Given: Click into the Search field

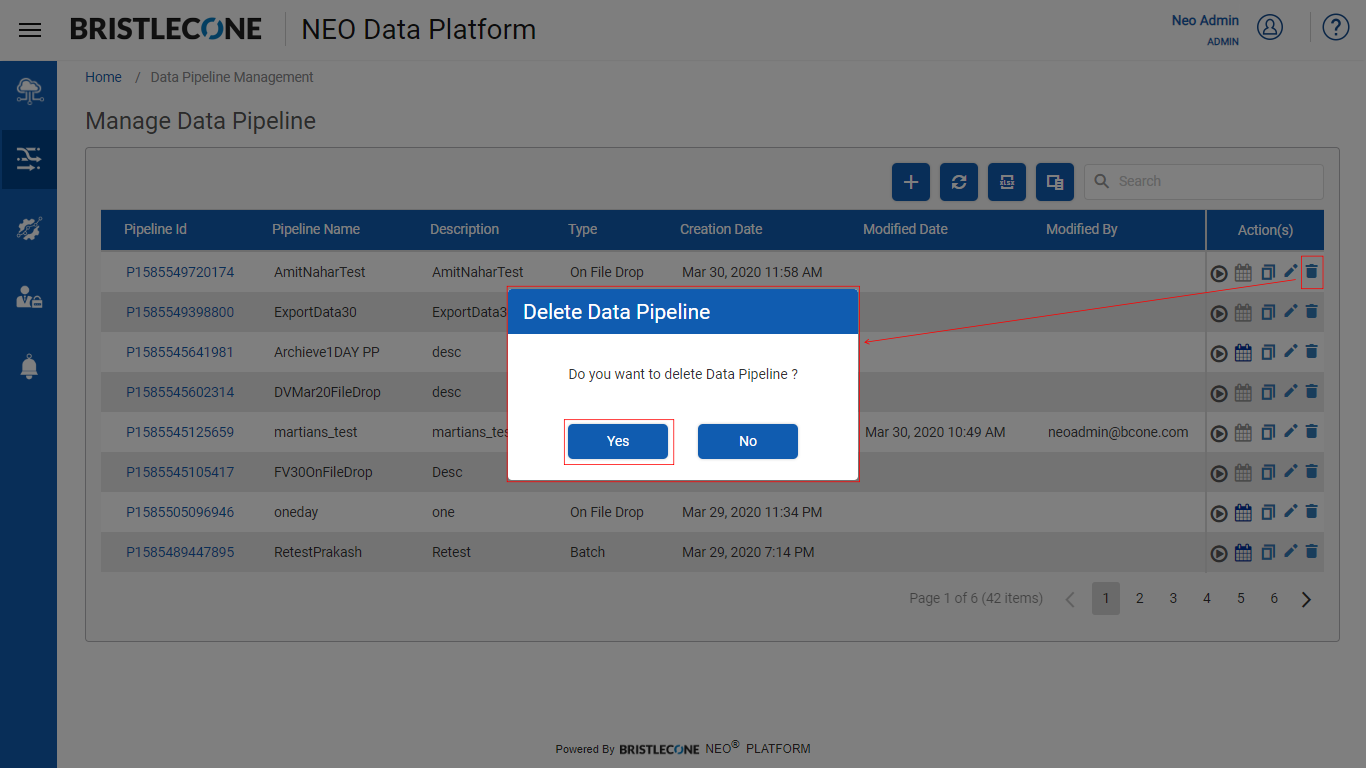Looking at the screenshot, I should click(x=1204, y=181).
